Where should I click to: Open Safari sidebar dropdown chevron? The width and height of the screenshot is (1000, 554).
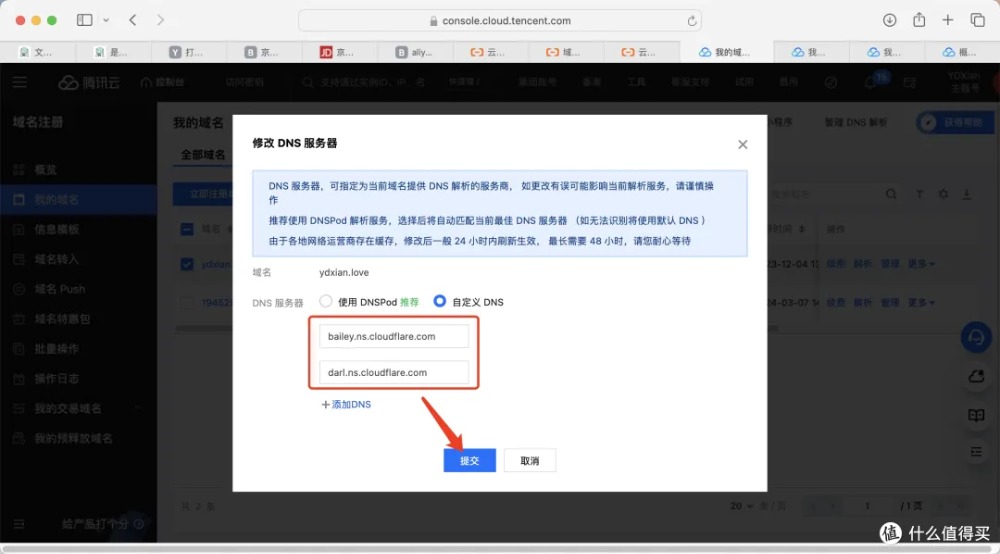click(x=106, y=20)
